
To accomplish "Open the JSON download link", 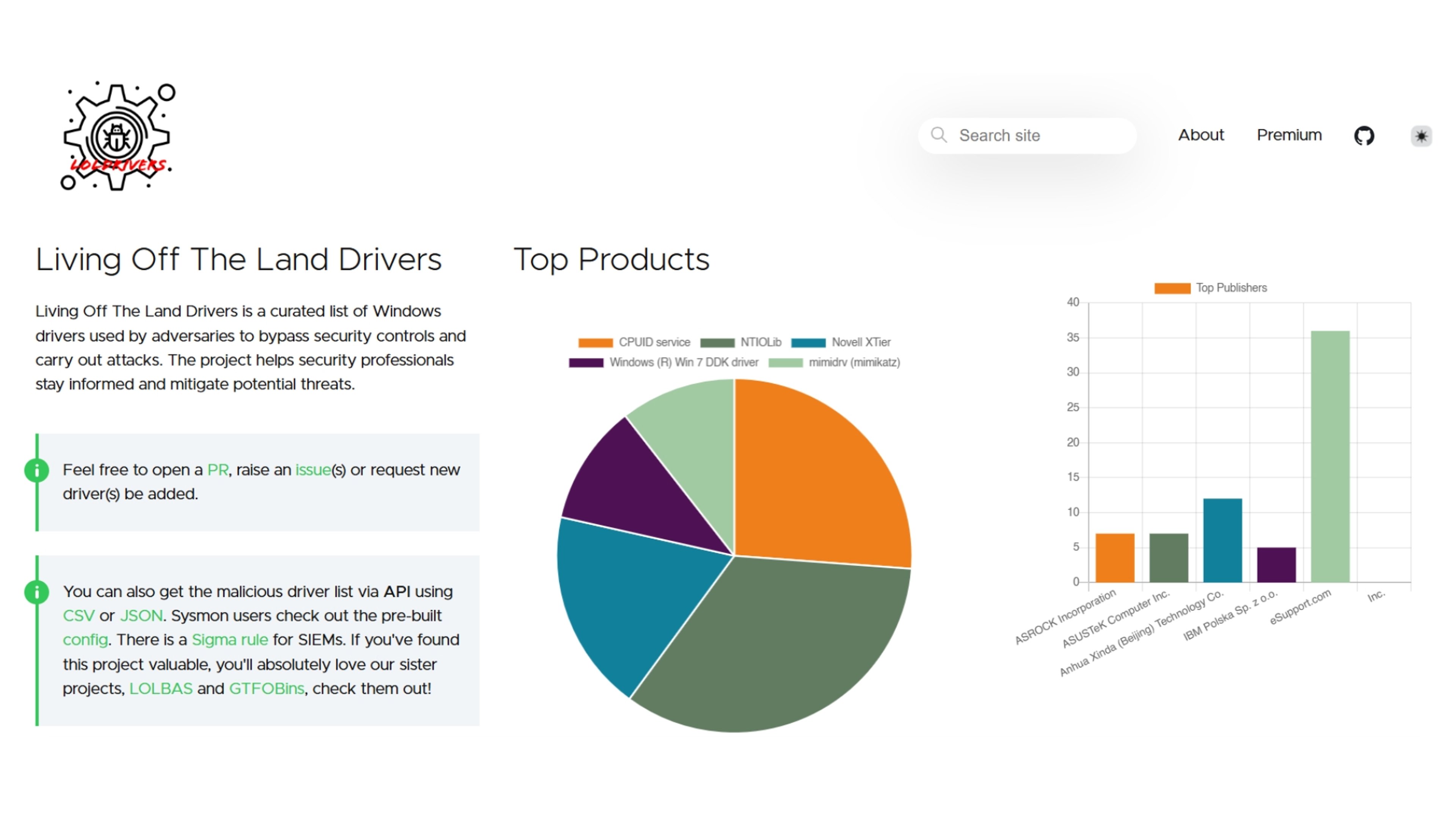I will (x=141, y=615).
